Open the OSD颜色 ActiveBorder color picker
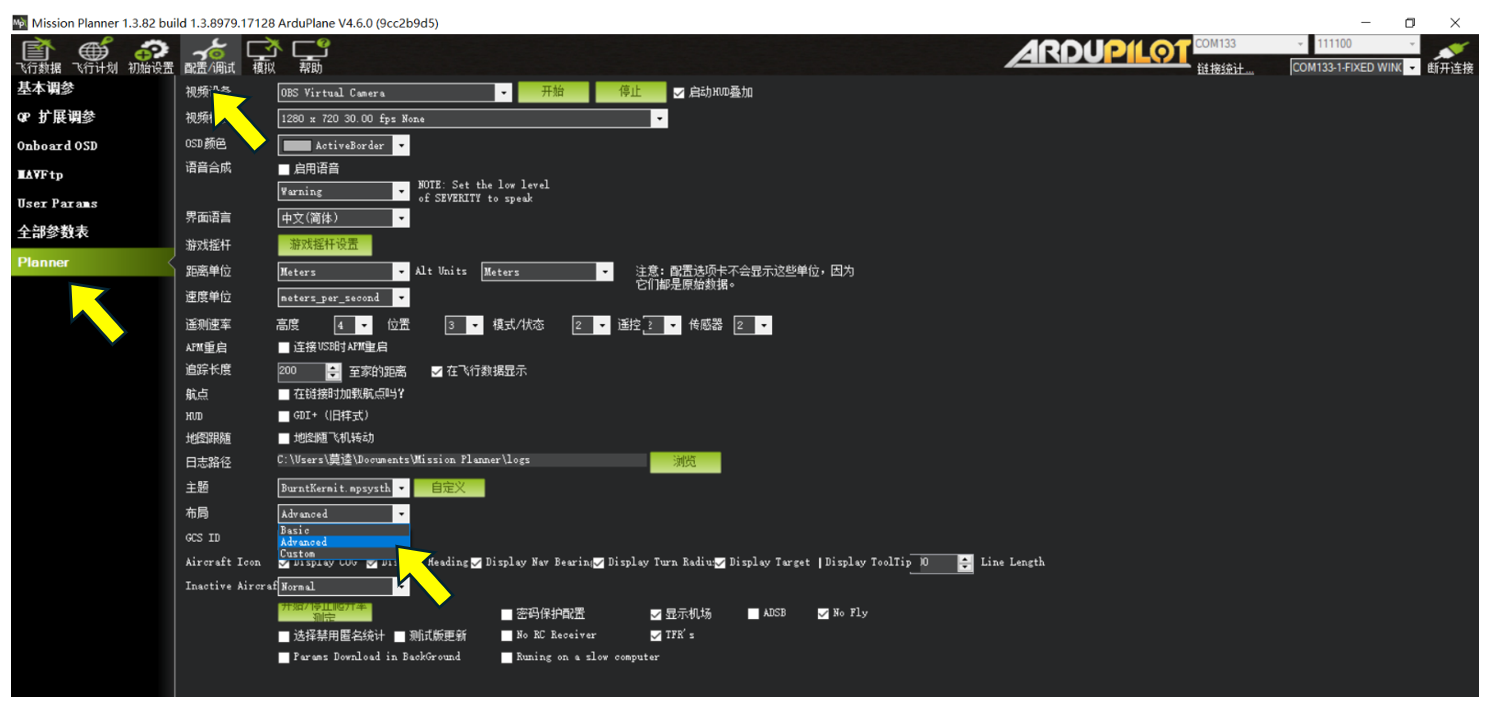1491x709 pixels. (x=343, y=146)
